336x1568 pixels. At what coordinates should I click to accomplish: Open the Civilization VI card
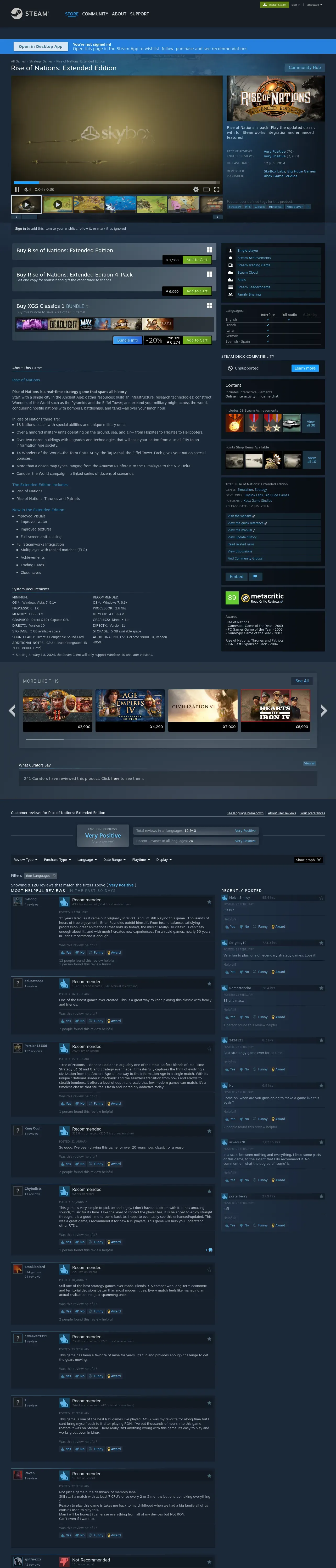coord(203,710)
